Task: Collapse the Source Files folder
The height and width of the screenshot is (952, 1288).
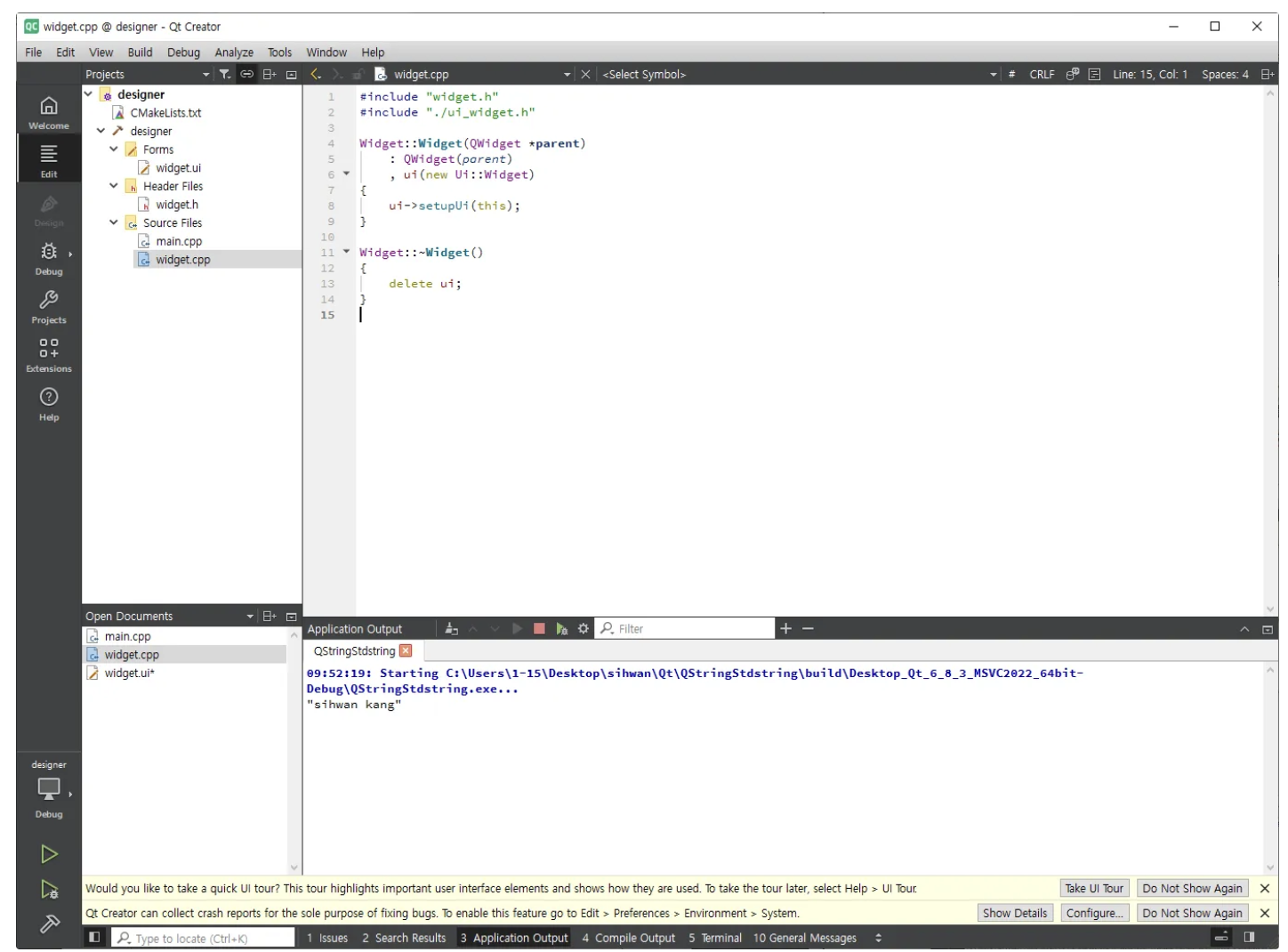Action: pyautogui.click(x=114, y=222)
